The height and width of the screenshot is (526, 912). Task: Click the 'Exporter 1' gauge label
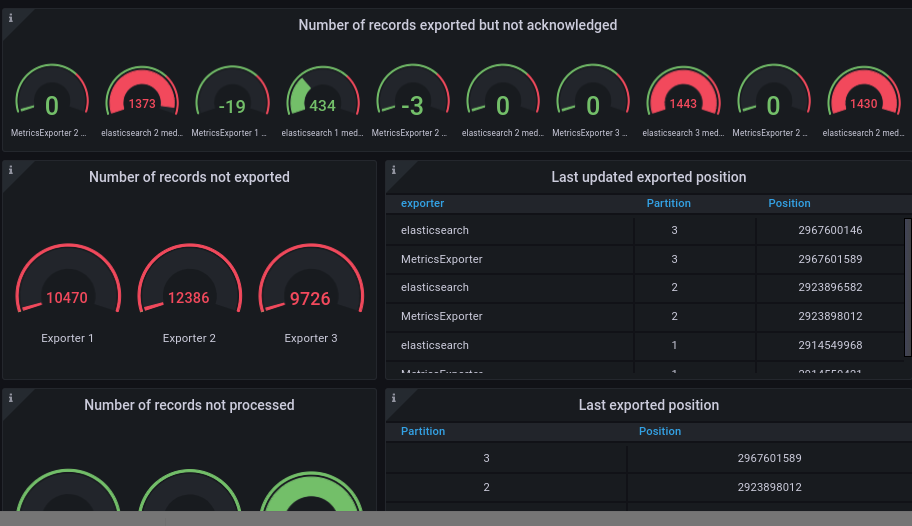67,338
